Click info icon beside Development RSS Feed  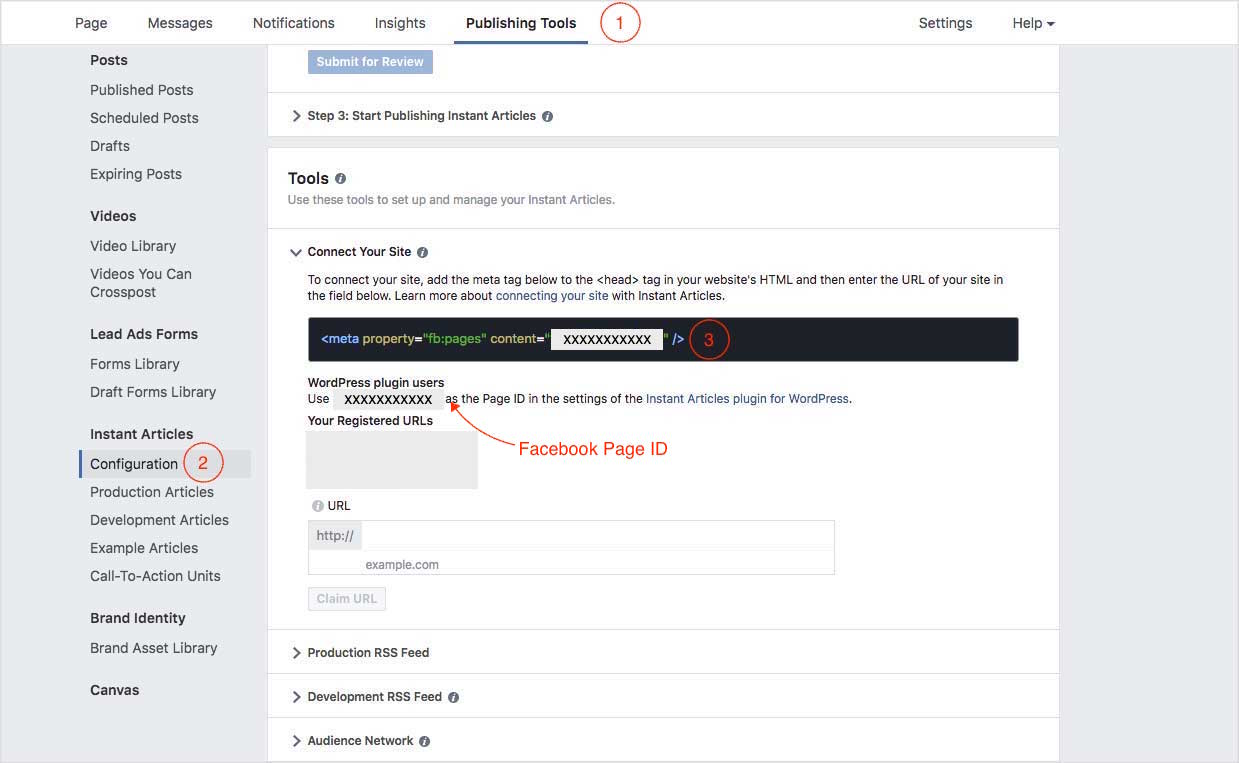tap(453, 697)
